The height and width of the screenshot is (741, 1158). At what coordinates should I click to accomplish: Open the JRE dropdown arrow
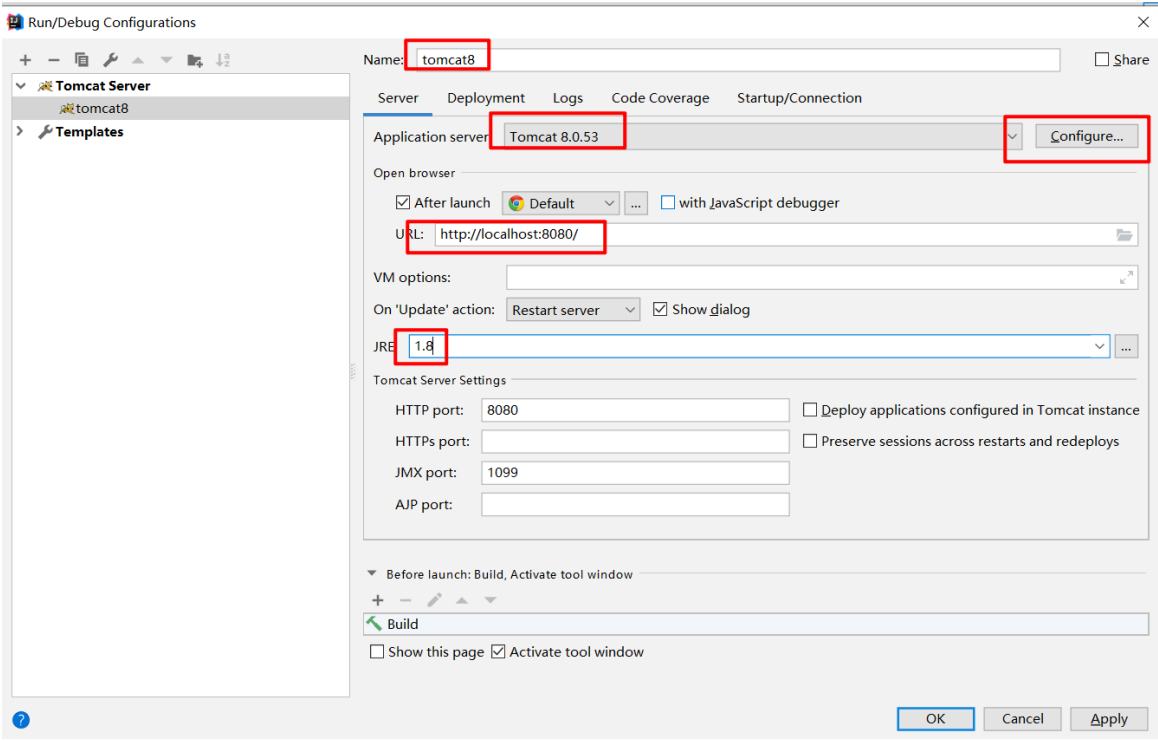coord(1099,346)
